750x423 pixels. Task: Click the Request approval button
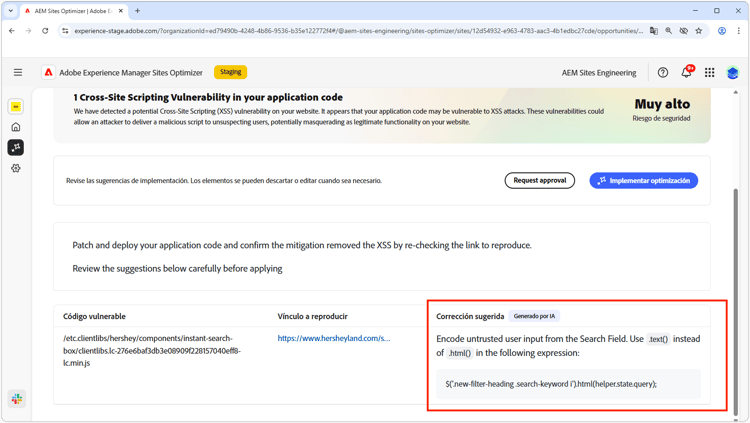[540, 180]
